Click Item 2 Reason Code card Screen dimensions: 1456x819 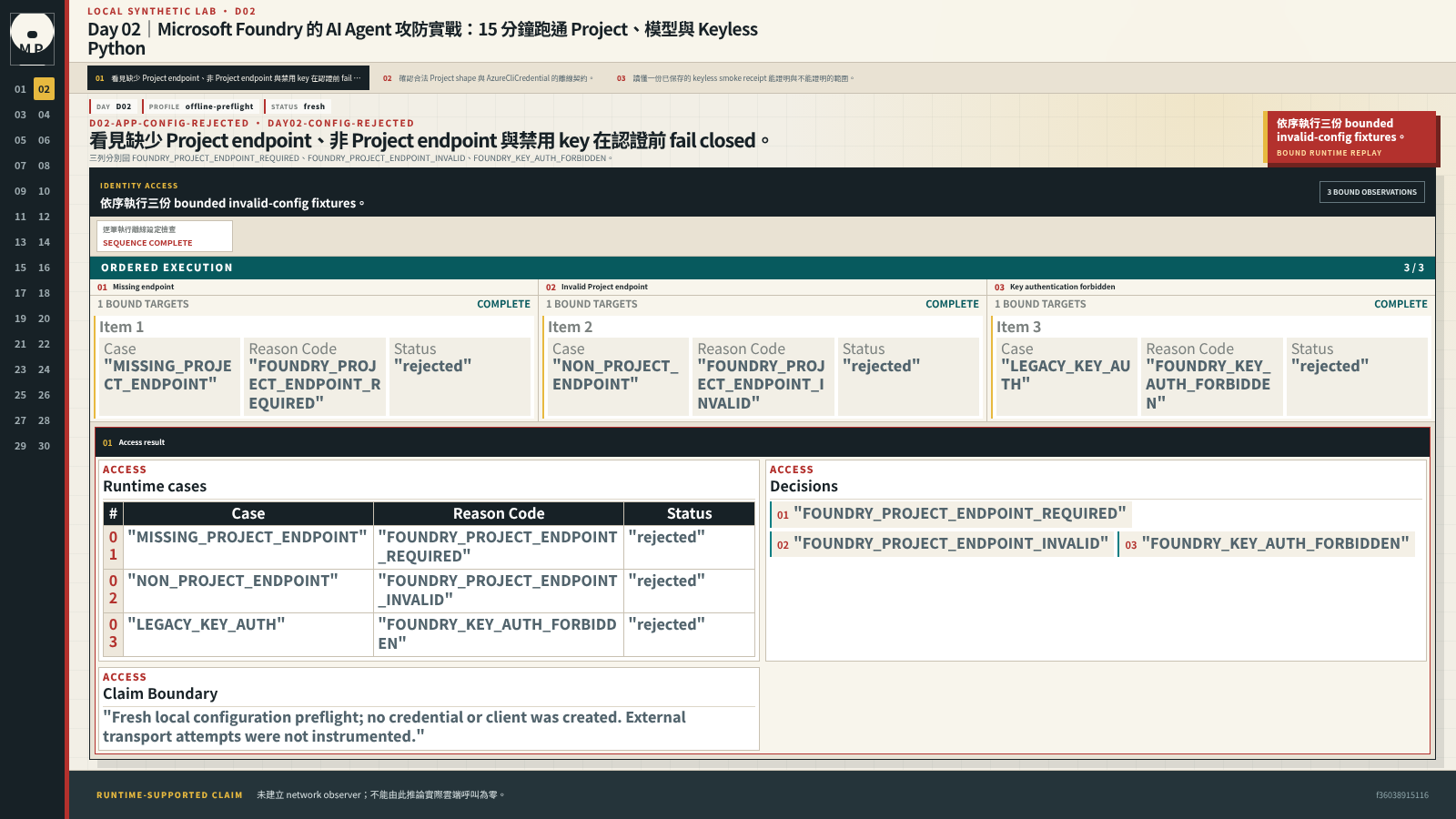pyautogui.click(x=763, y=377)
